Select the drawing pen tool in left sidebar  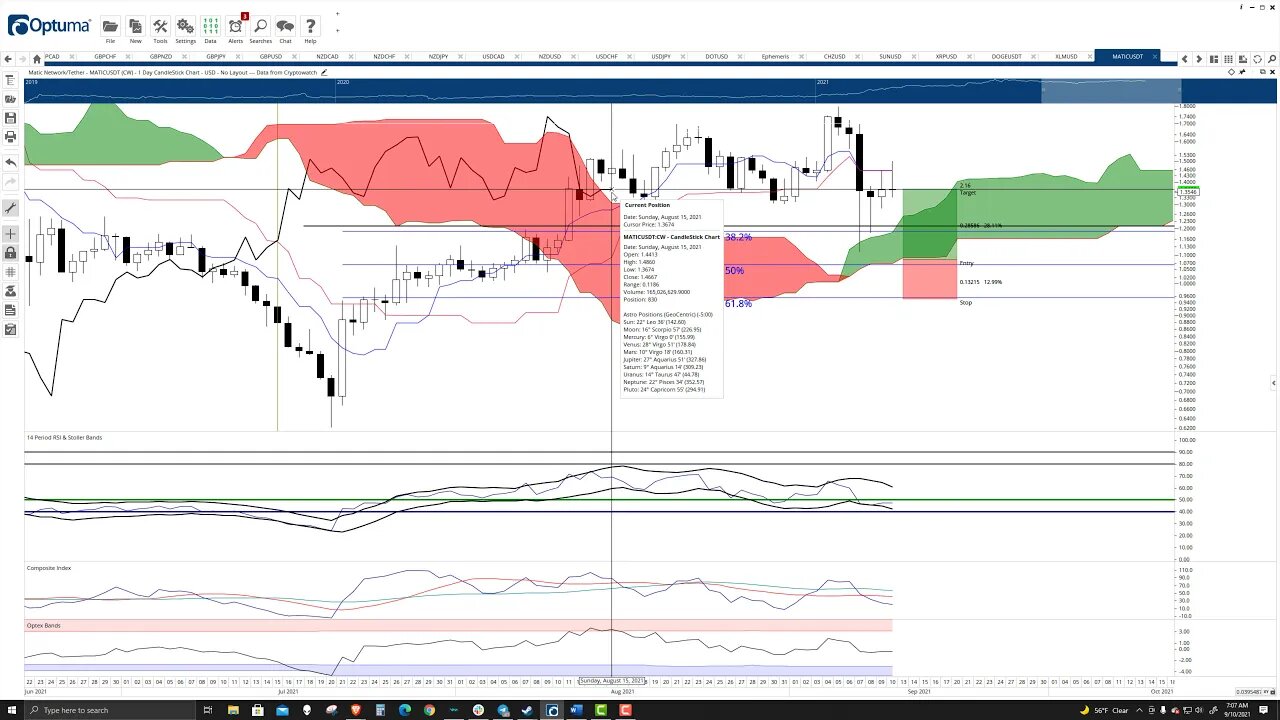pos(10,208)
